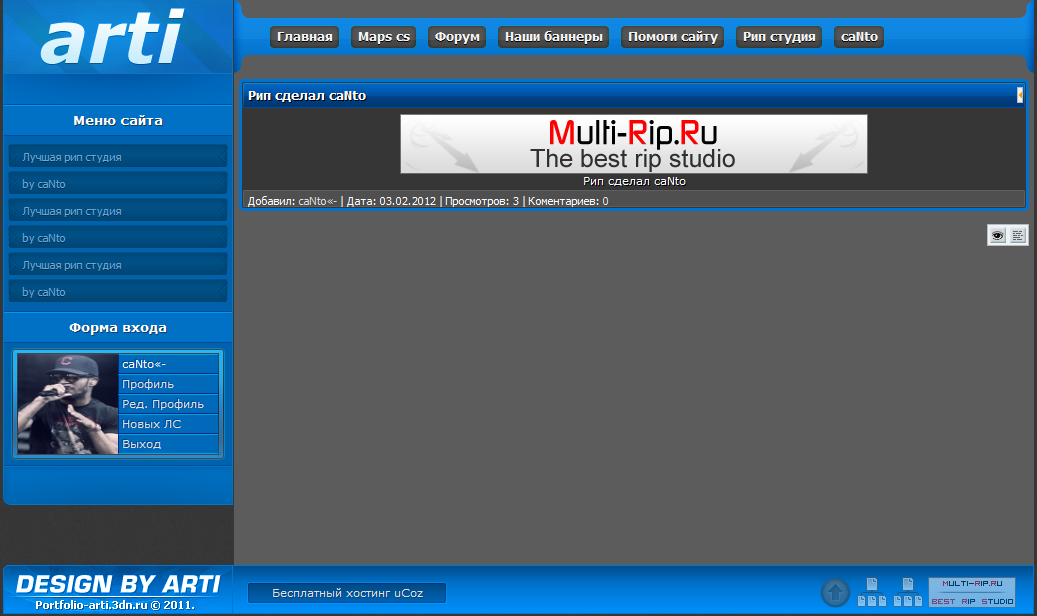The height and width of the screenshot is (616, 1037).
Task: Click the caNto top navigation button
Action: pyautogui.click(x=859, y=37)
